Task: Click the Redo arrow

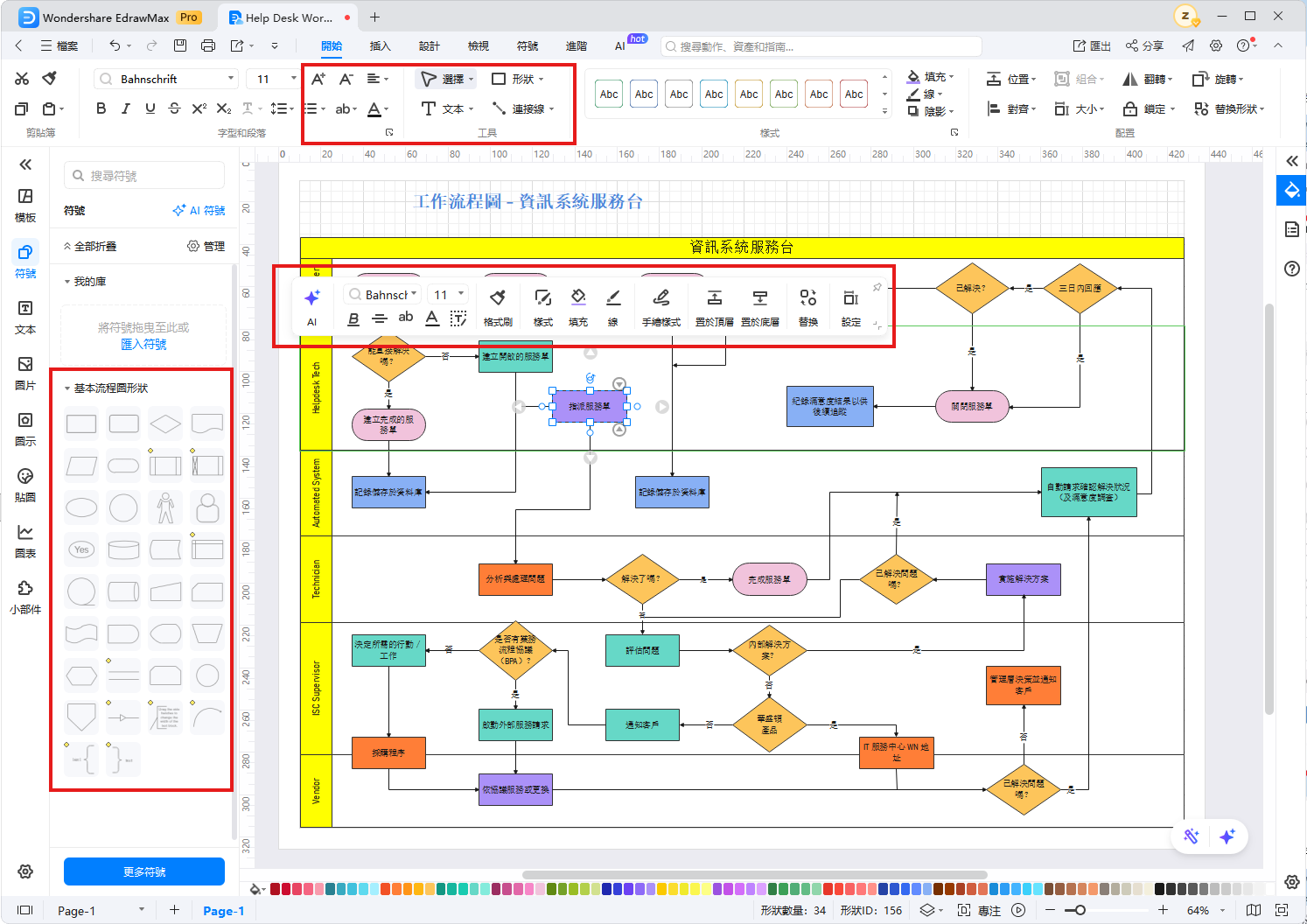Action: (x=152, y=45)
